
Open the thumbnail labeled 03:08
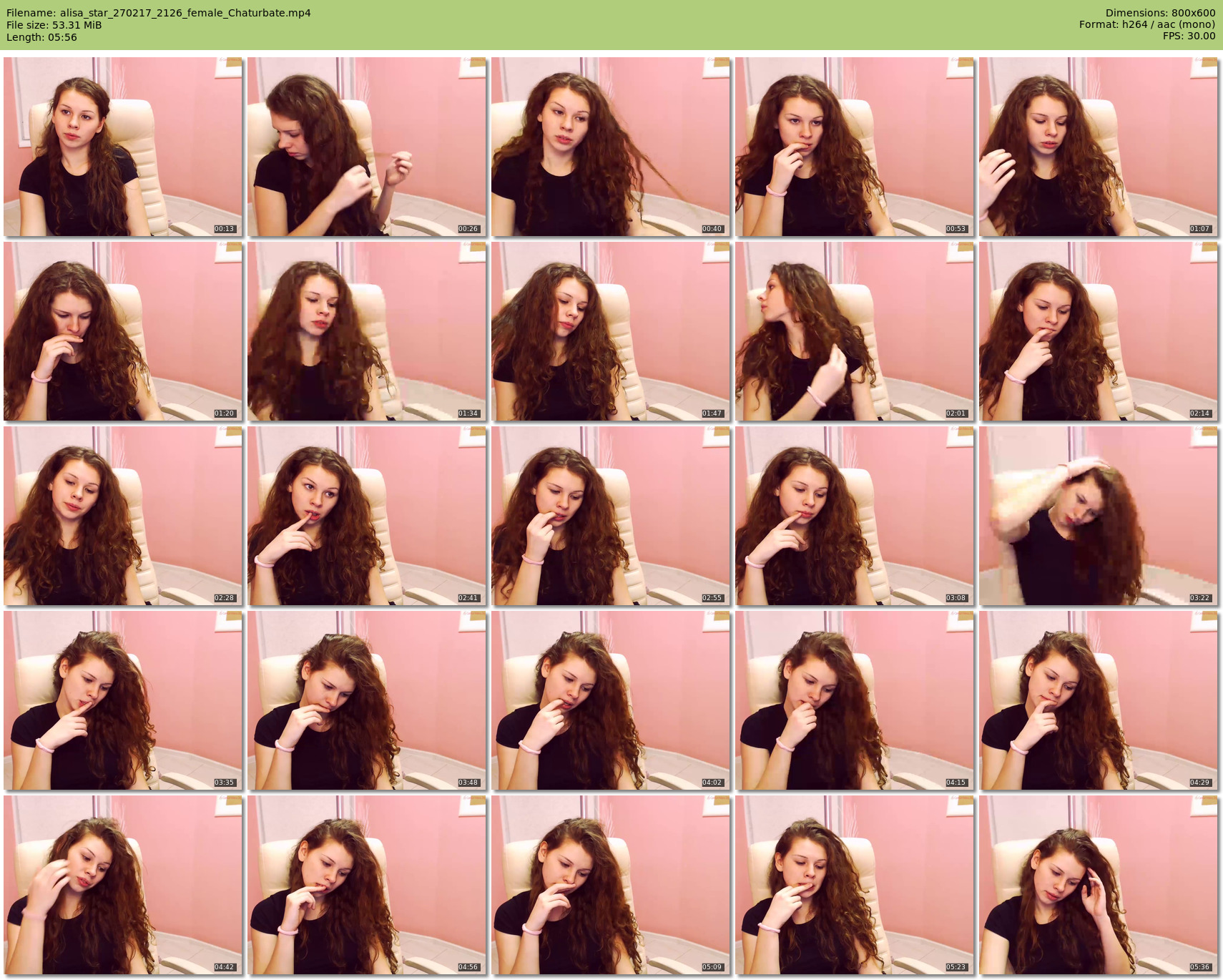point(855,516)
